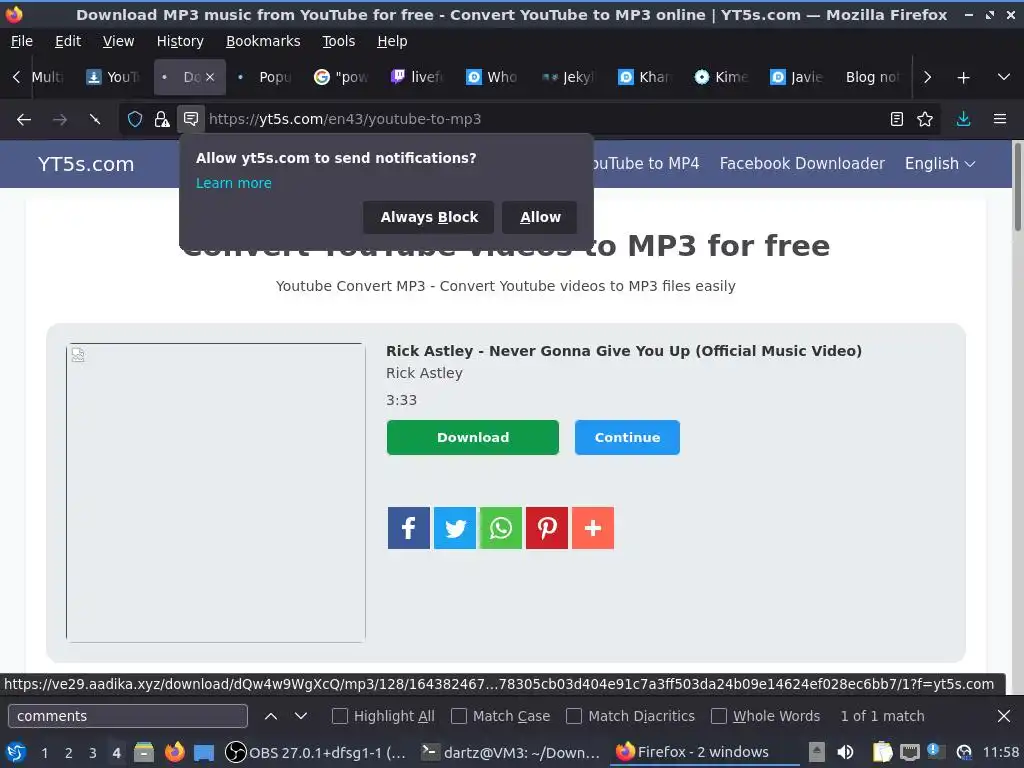Image resolution: width=1024 pixels, height=768 pixels.
Task: Switch to the Blog not tab
Action: 872,77
